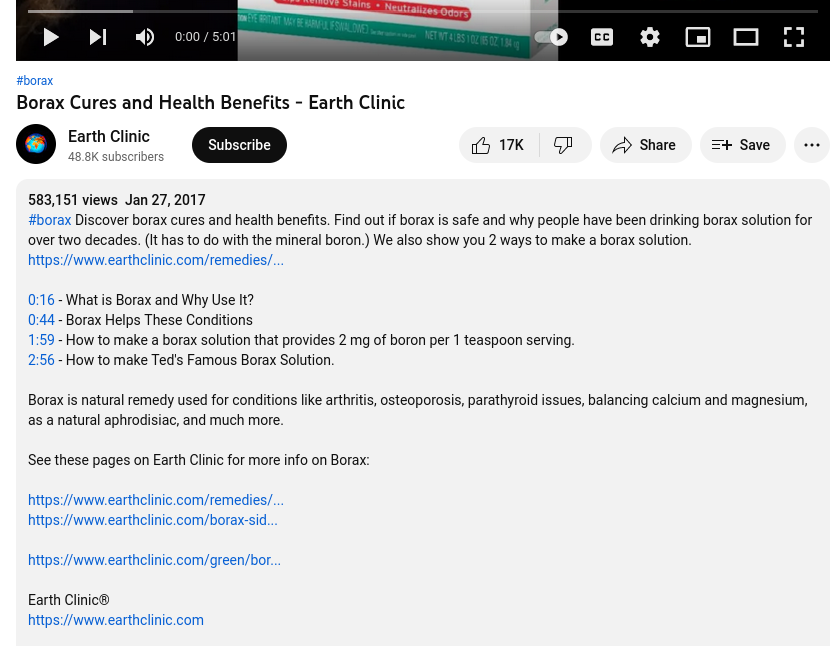Switch to theater mode
Viewport: 832px width, 646px height.
746,37
